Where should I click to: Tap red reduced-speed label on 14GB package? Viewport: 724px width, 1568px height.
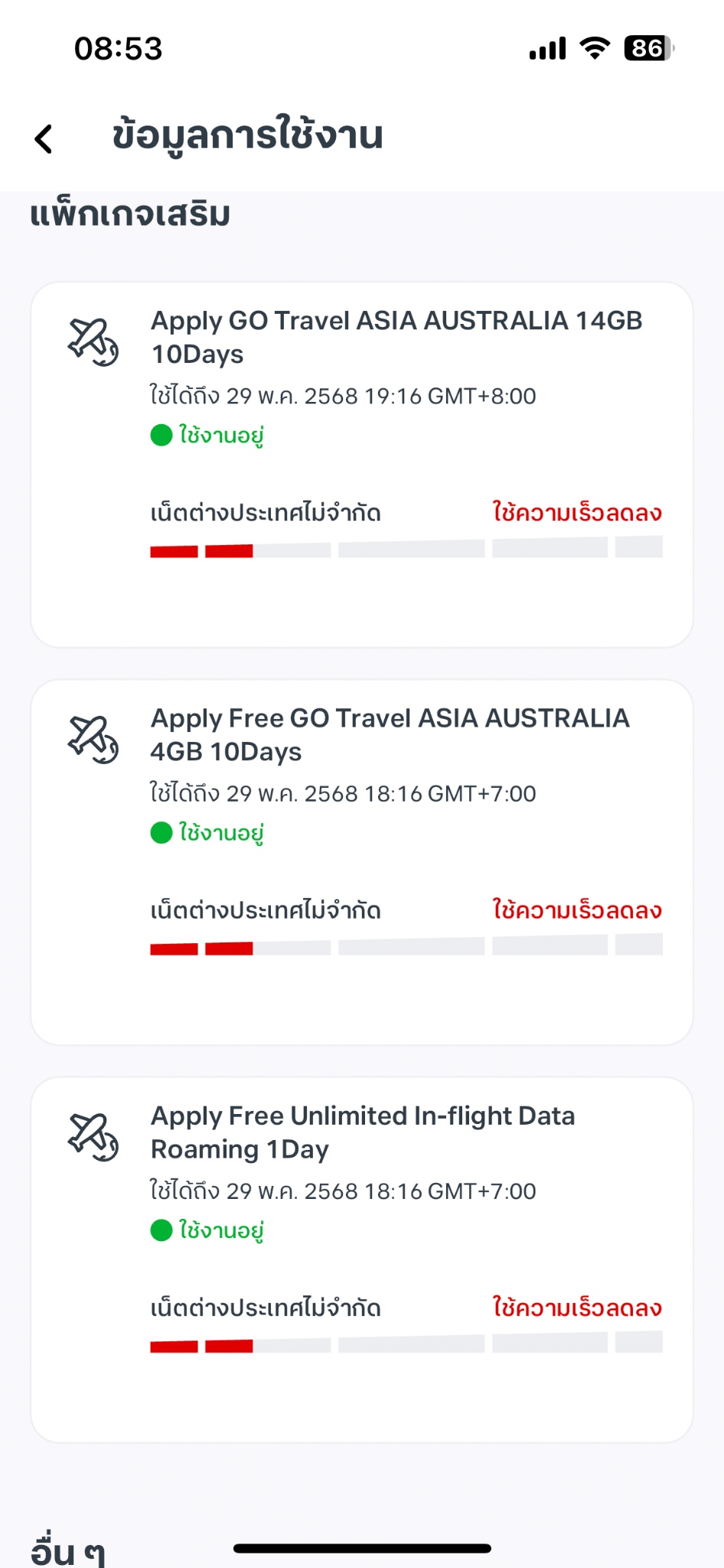(x=577, y=512)
